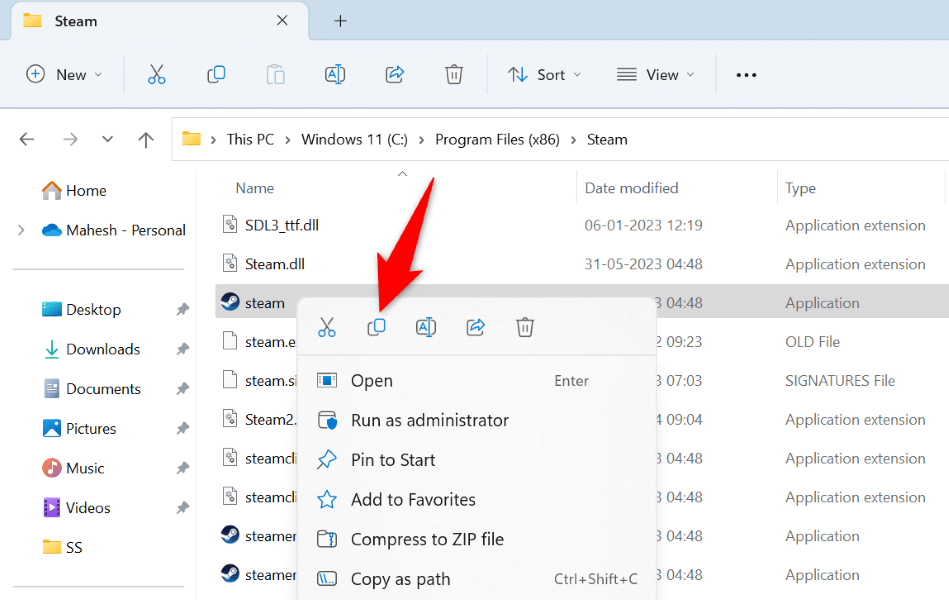Sort by the Name column header
Screen dimensions: 949x600
pyautogui.click(x=254, y=188)
